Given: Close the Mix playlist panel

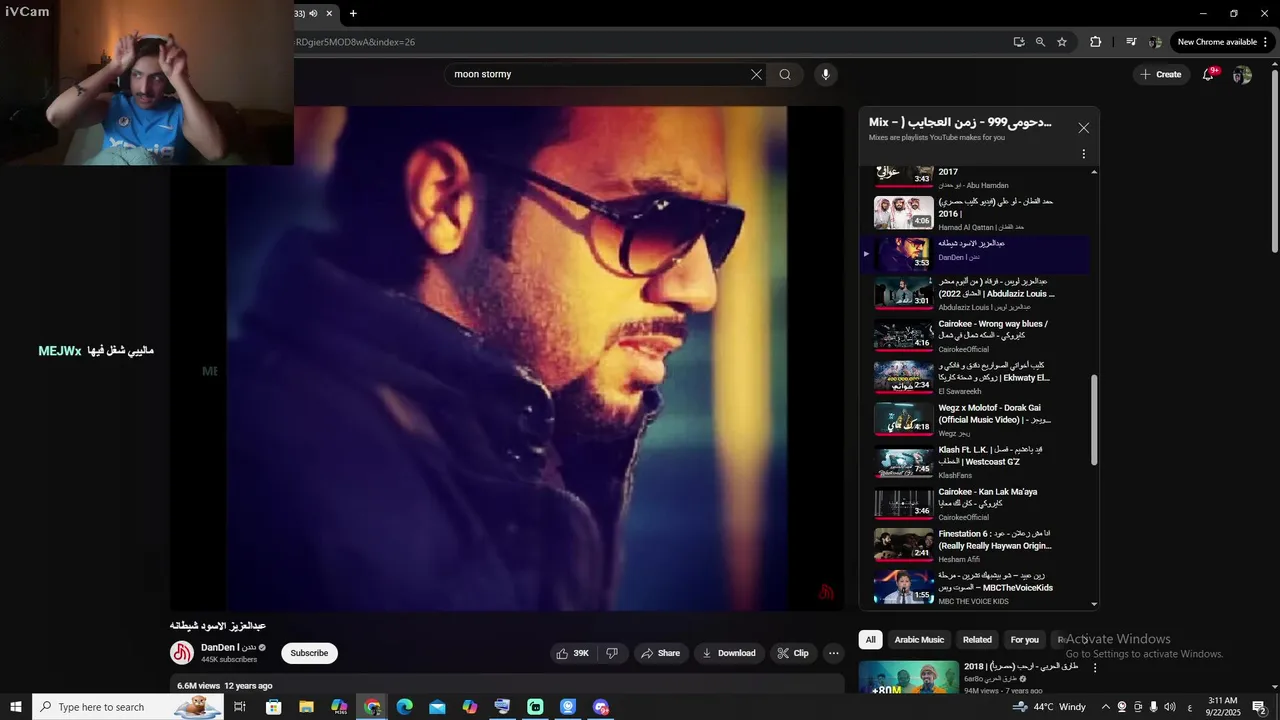Looking at the screenshot, I should coord(1083,128).
